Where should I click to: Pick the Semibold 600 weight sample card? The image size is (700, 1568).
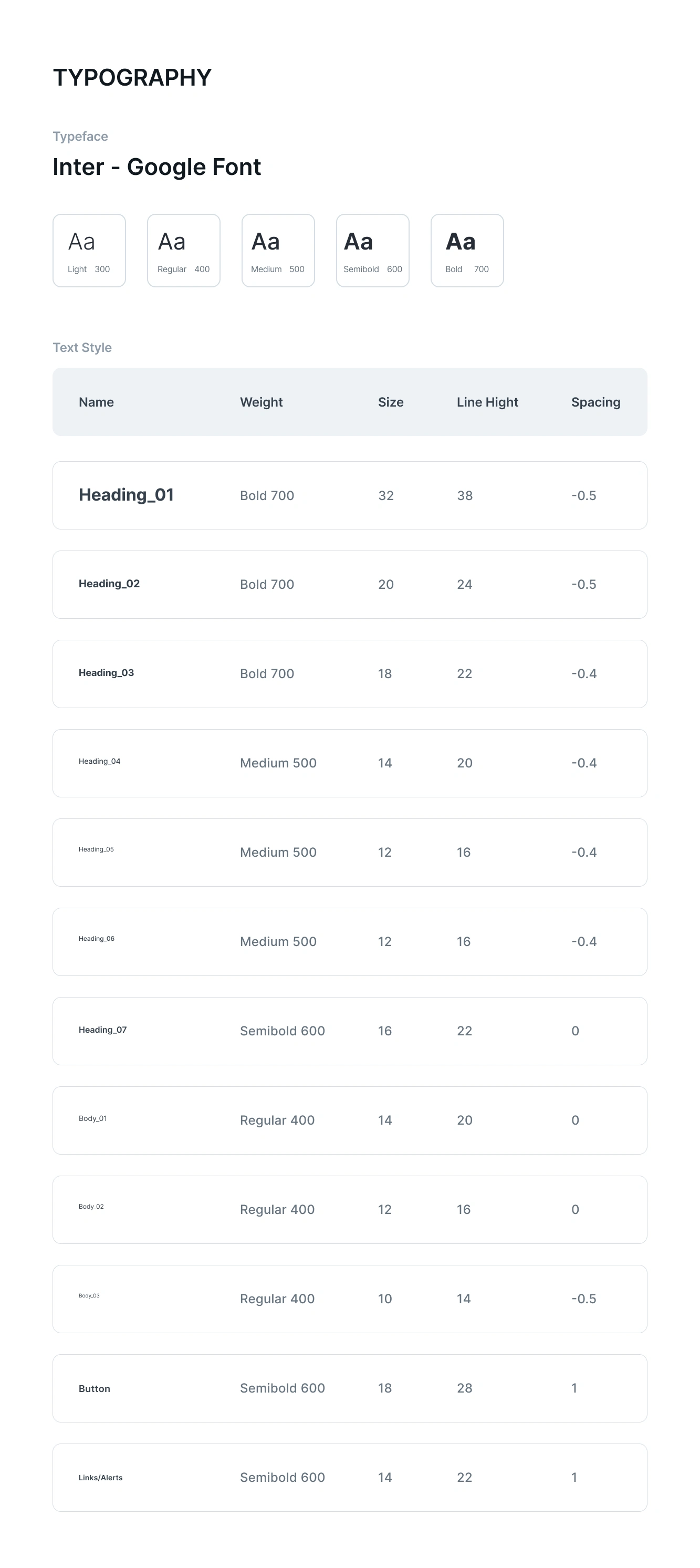coord(372,250)
